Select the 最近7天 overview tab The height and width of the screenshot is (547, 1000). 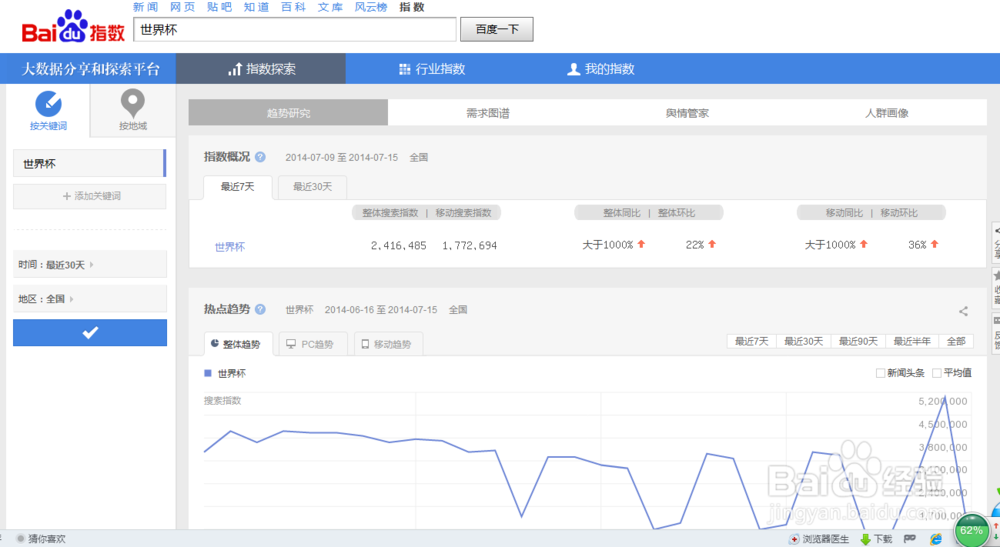(237, 187)
